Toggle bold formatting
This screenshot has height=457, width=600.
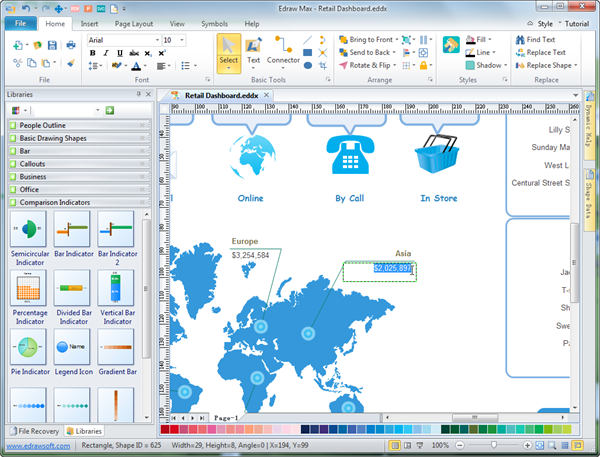[92, 53]
